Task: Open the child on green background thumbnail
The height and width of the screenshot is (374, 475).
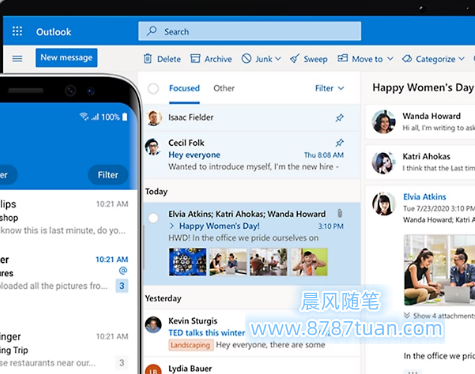Action: point(309,262)
